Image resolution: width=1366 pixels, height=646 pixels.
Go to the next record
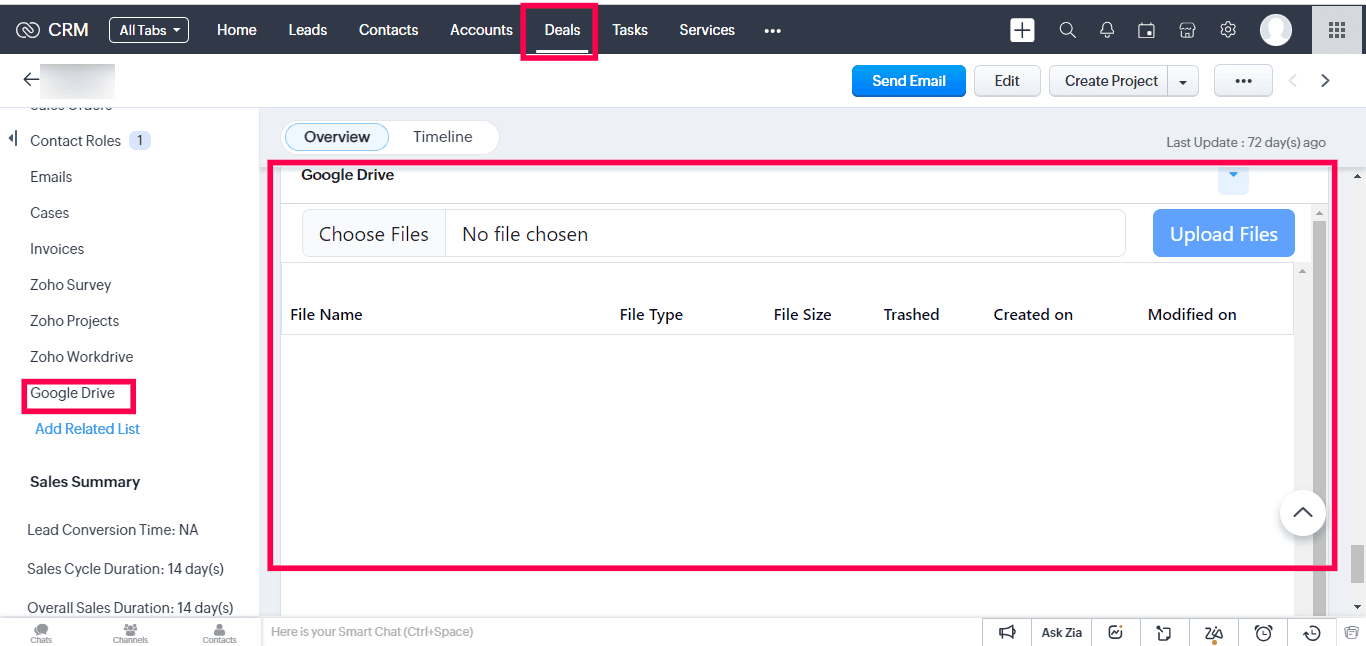(x=1326, y=81)
